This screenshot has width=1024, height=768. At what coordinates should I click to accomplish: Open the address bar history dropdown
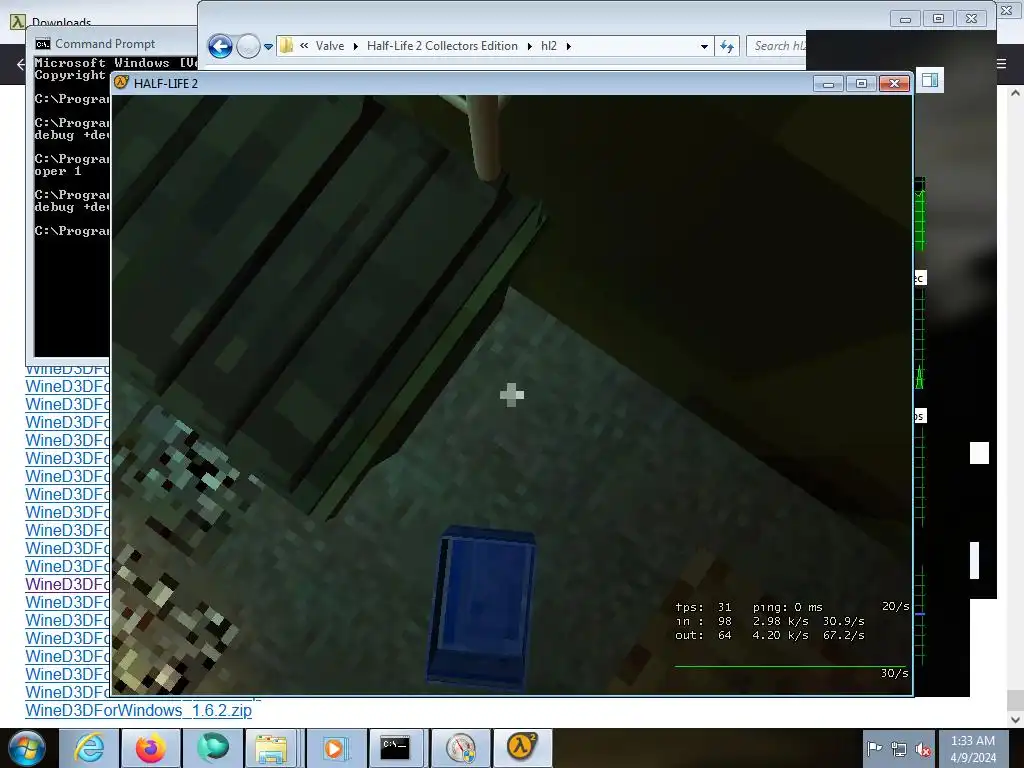coord(704,46)
